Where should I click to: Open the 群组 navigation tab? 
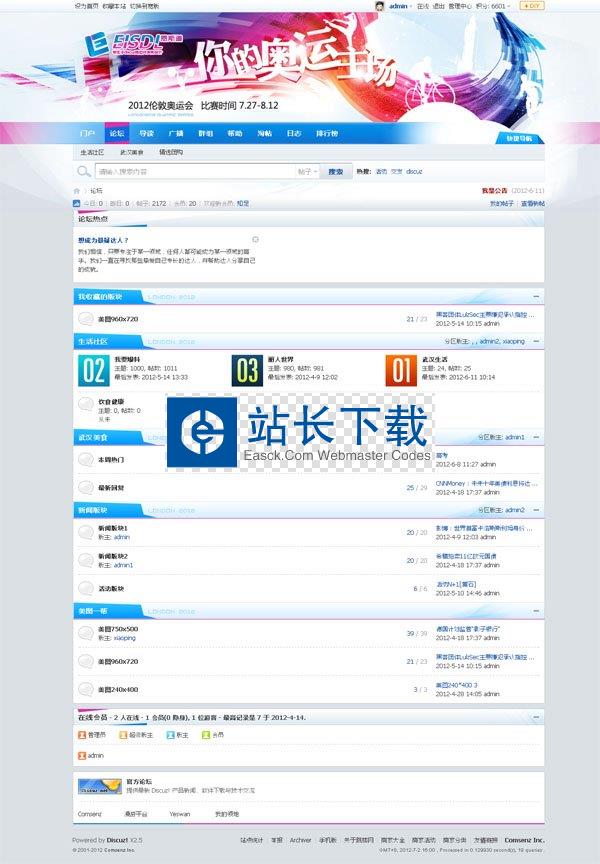206,133
